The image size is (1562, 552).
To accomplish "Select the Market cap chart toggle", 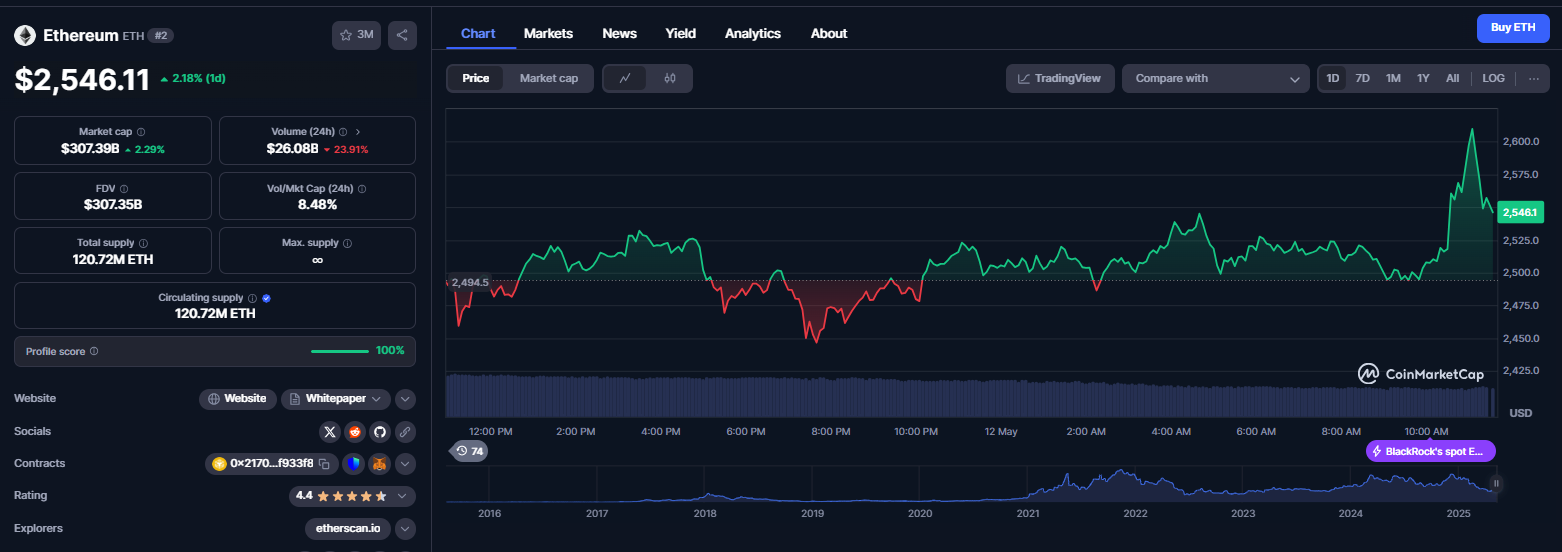I will pos(549,78).
